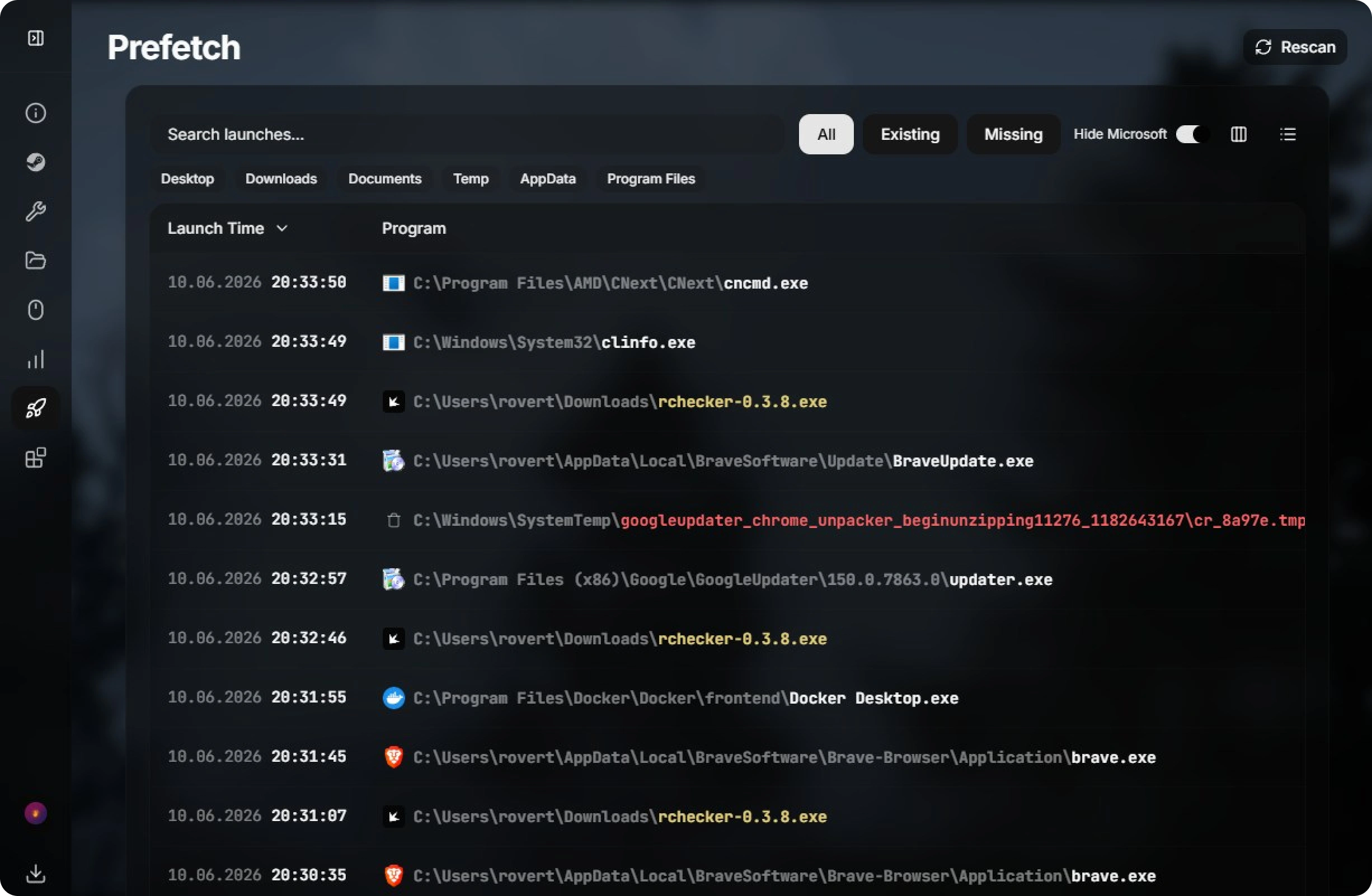
Task: Toggle the Hide Microsoft switch
Action: coord(1192,134)
